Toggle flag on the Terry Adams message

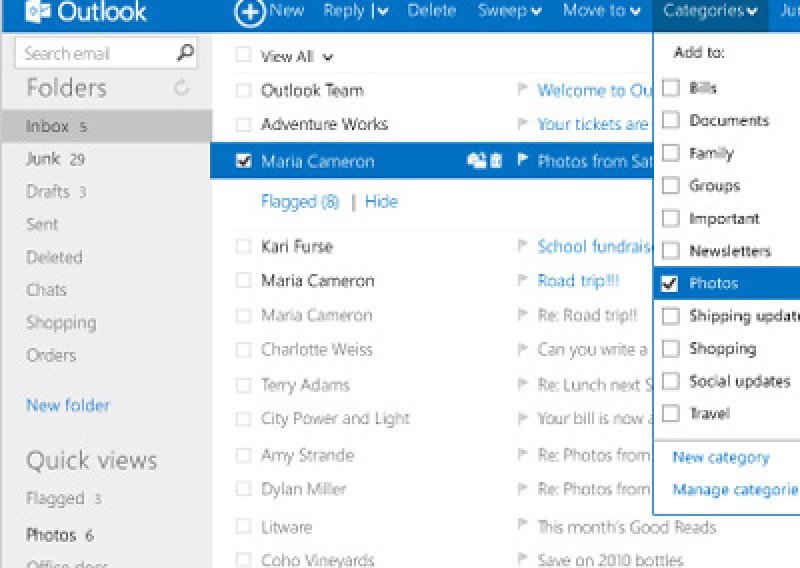(522, 384)
